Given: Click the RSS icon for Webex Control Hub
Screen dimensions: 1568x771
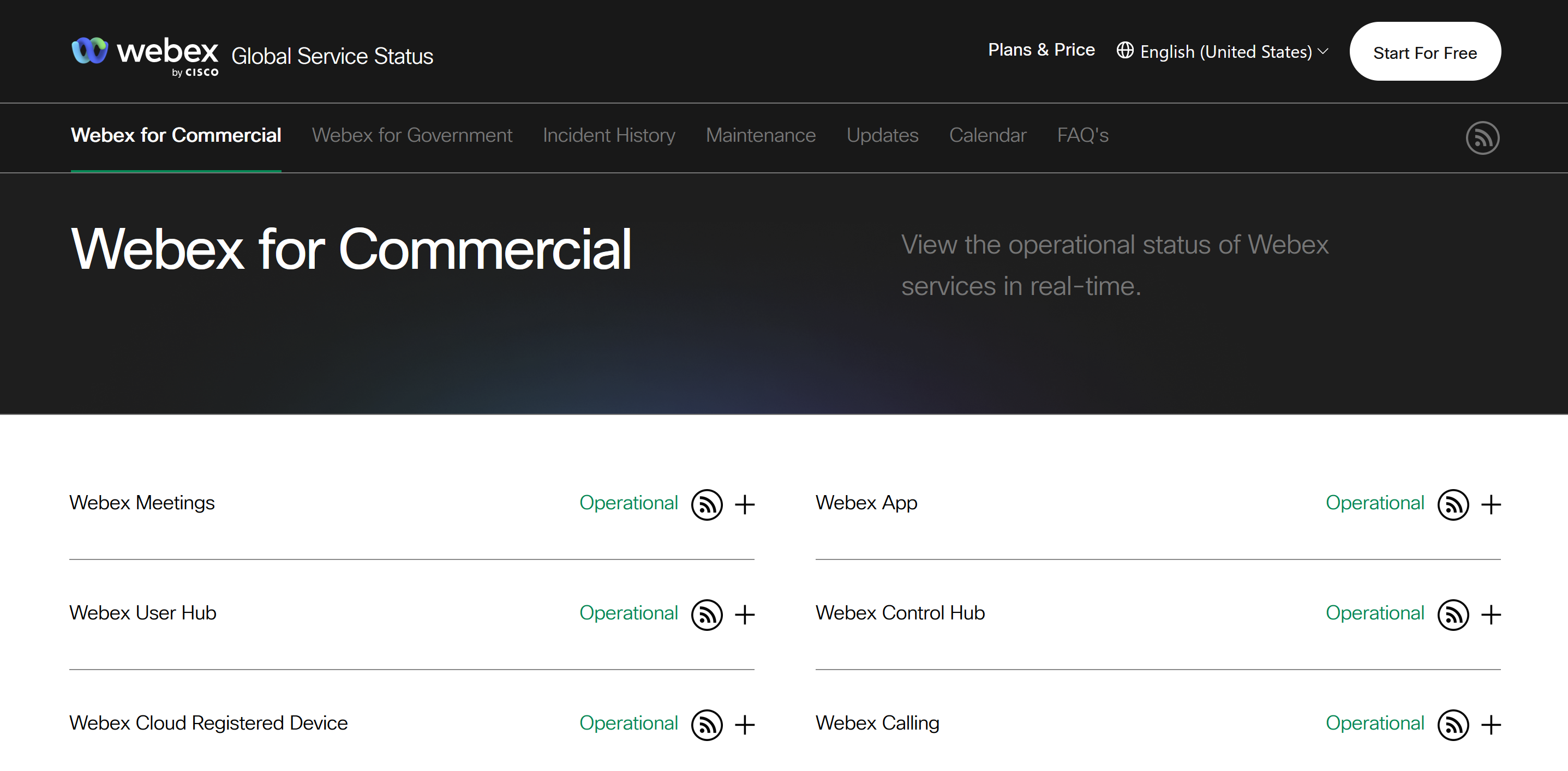Looking at the screenshot, I should coord(1453,615).
